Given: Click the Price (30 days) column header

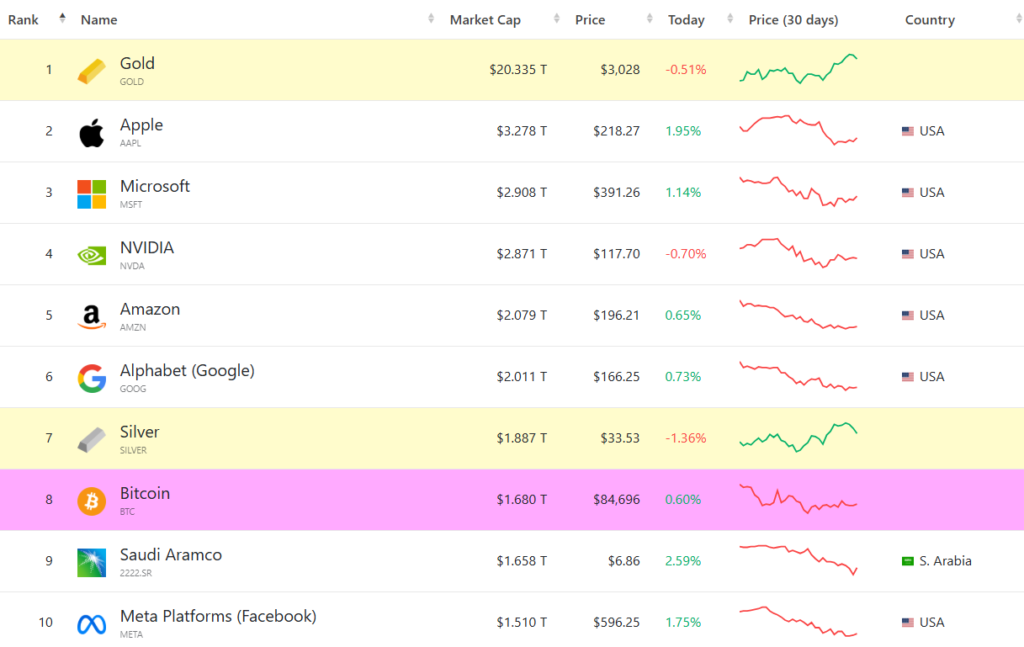Looking at the screenshot, I should click(793, 20).
